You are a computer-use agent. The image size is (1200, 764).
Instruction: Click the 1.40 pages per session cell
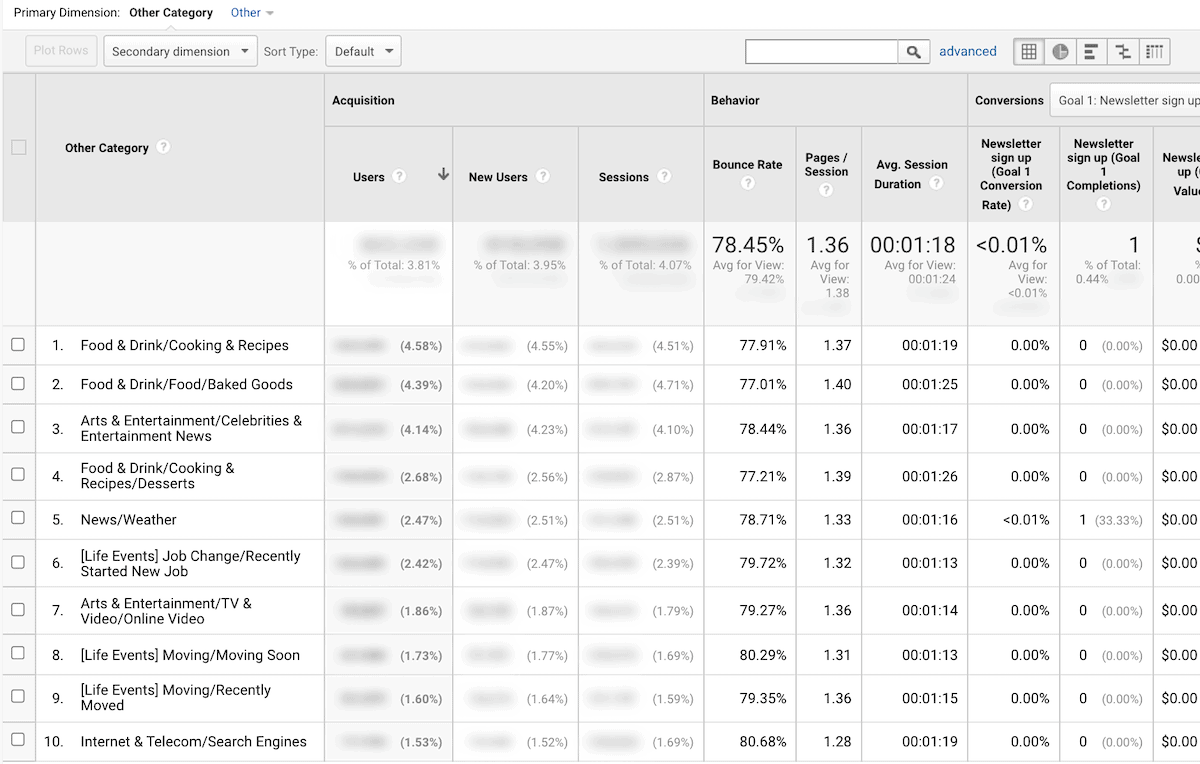pos(837,384)
